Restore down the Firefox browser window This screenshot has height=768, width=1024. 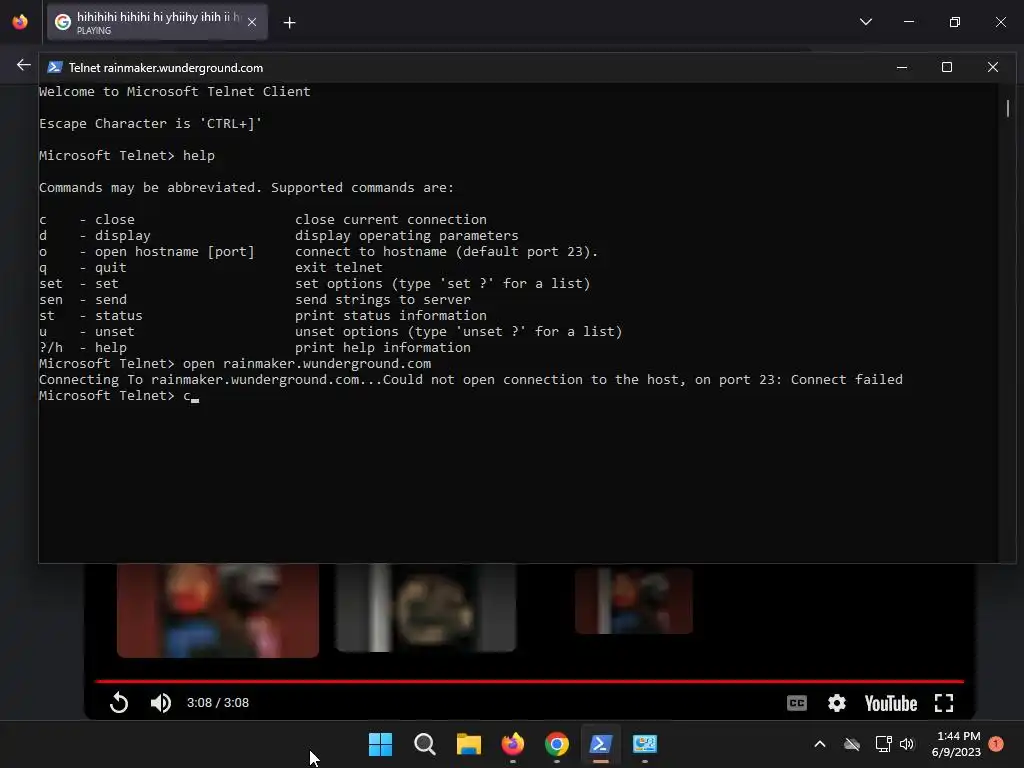[955, 22]
